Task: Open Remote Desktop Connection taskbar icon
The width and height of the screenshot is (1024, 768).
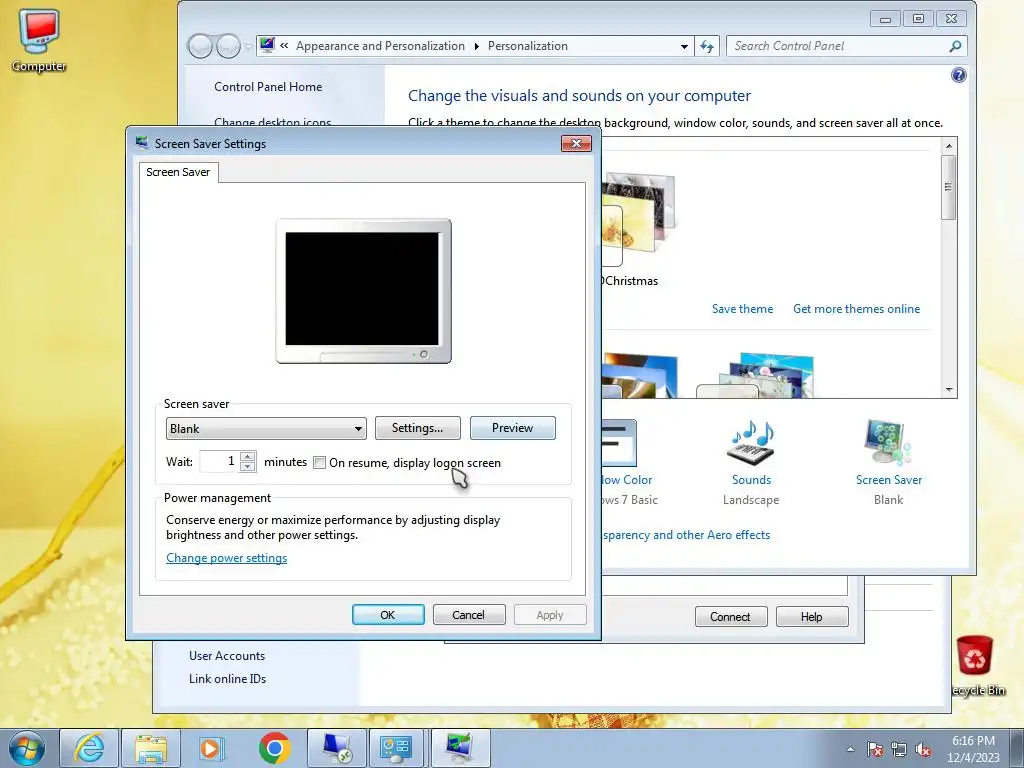Action: click(336, 748)
